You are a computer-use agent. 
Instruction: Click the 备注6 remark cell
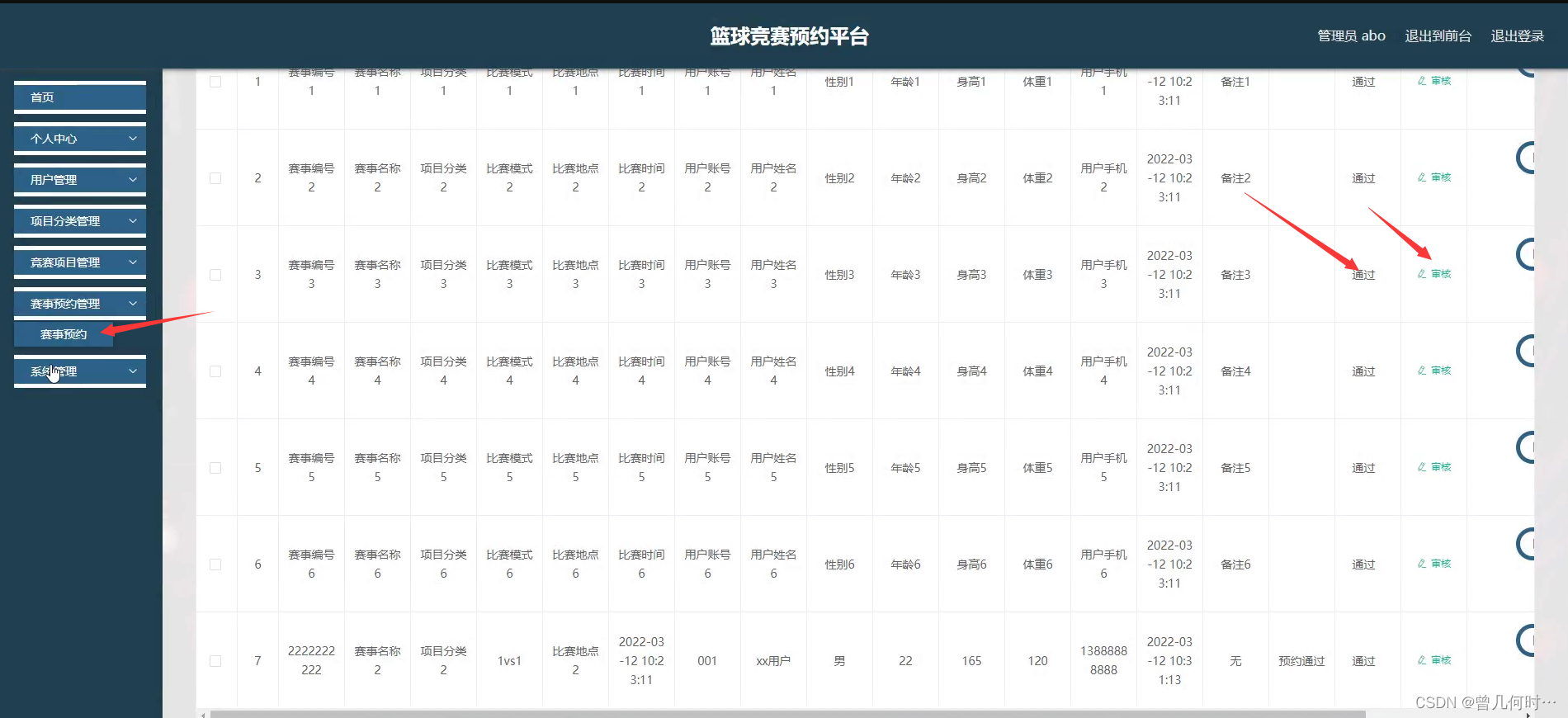(1235, 564)
